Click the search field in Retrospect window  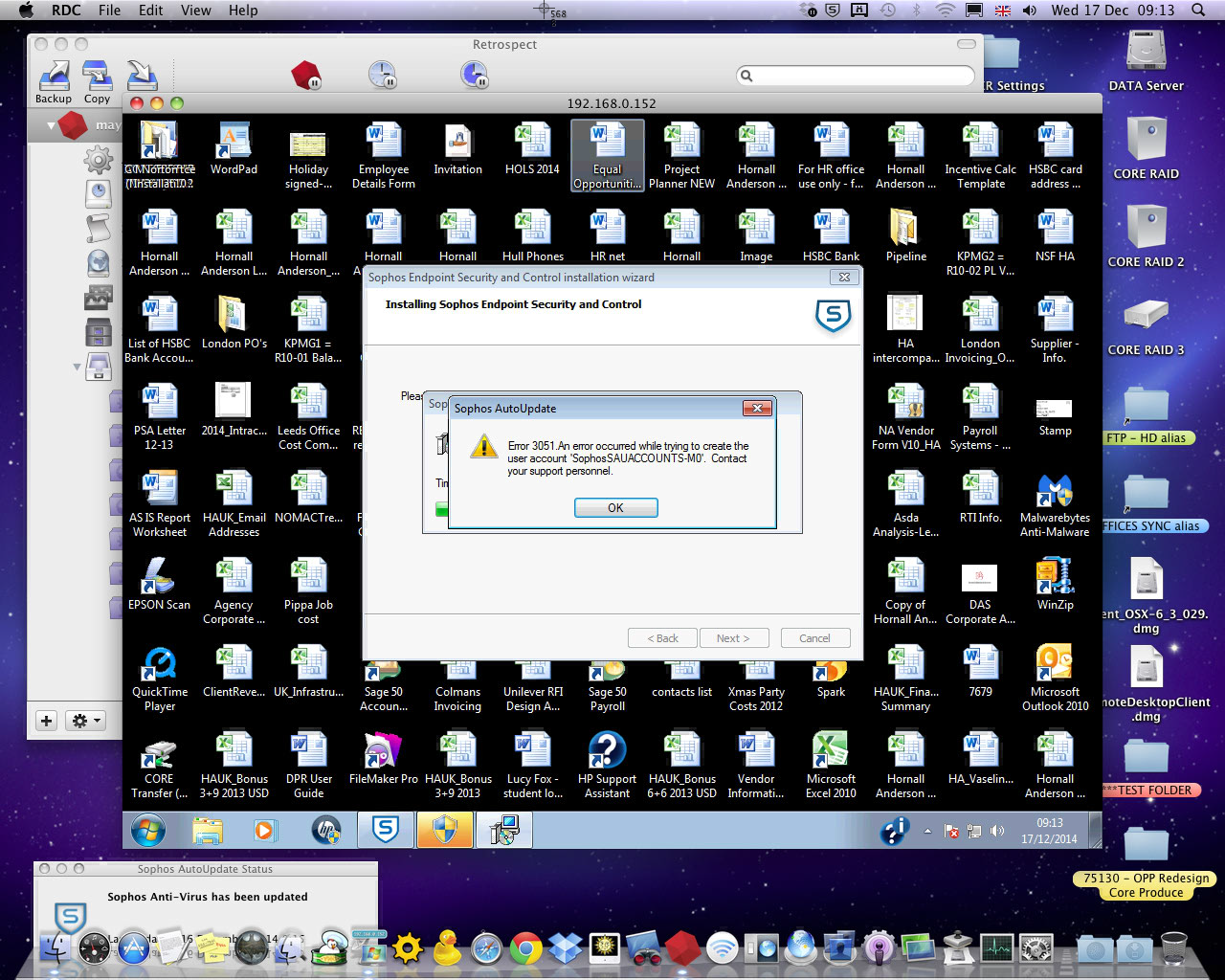855,76
